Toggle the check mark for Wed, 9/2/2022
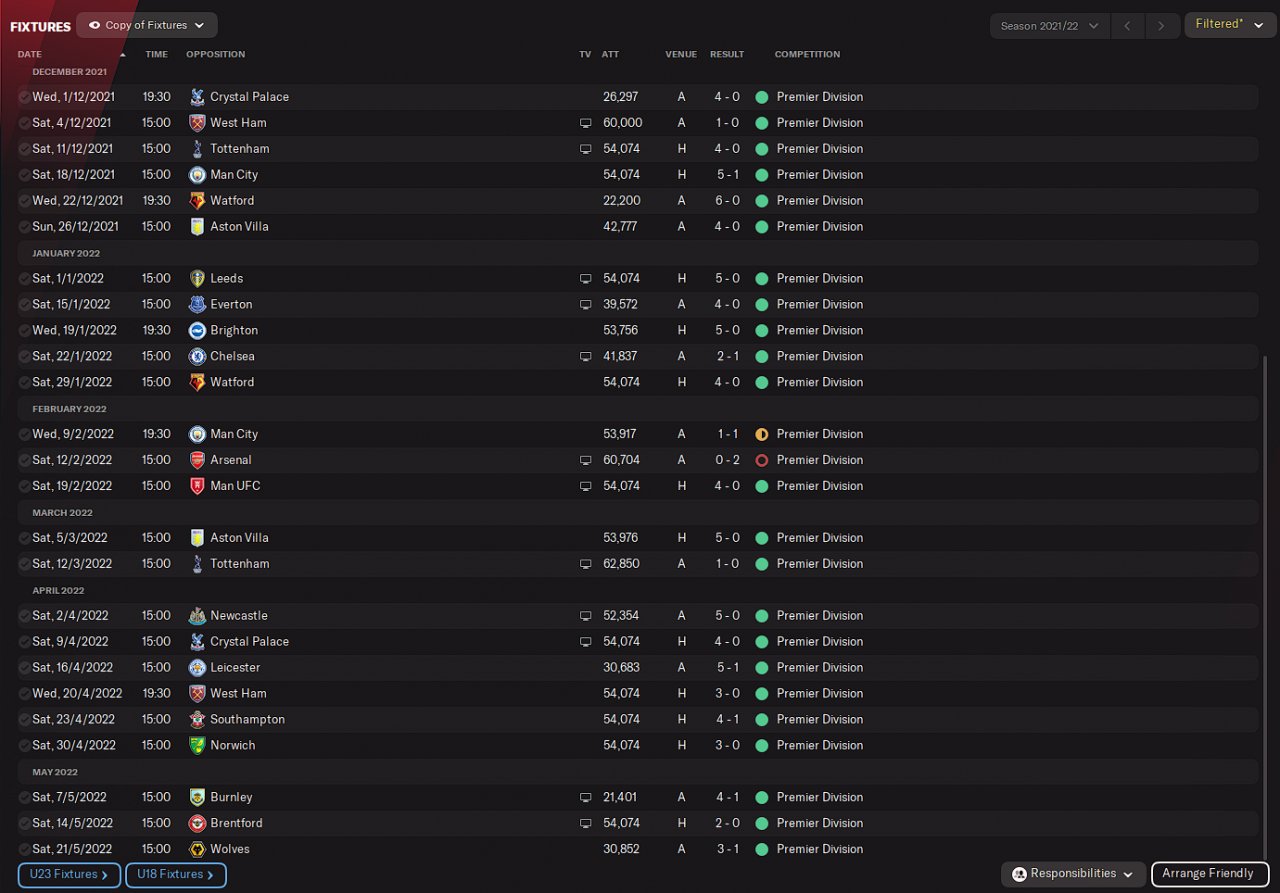Image resolution: width=1280 pixels, height=893 pixels. pos(24,435)
